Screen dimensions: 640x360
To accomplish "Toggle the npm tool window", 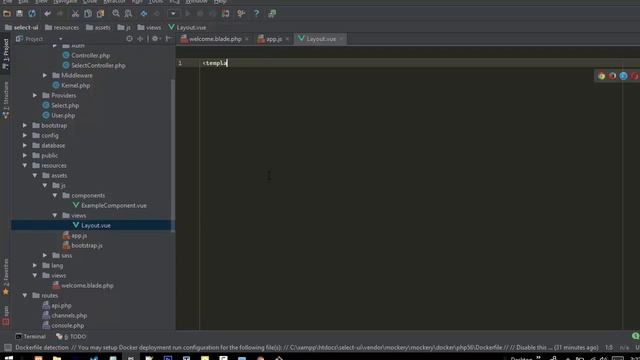I will coord(5,316).
